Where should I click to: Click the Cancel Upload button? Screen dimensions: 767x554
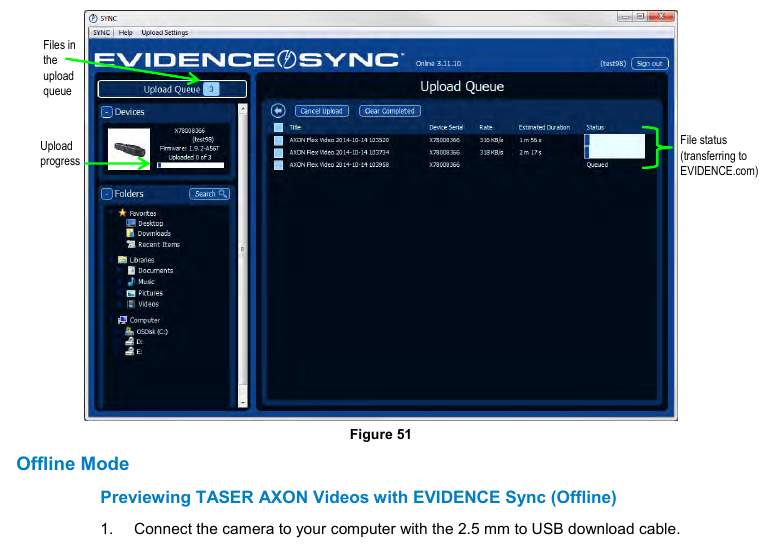(x=321, y=111)
